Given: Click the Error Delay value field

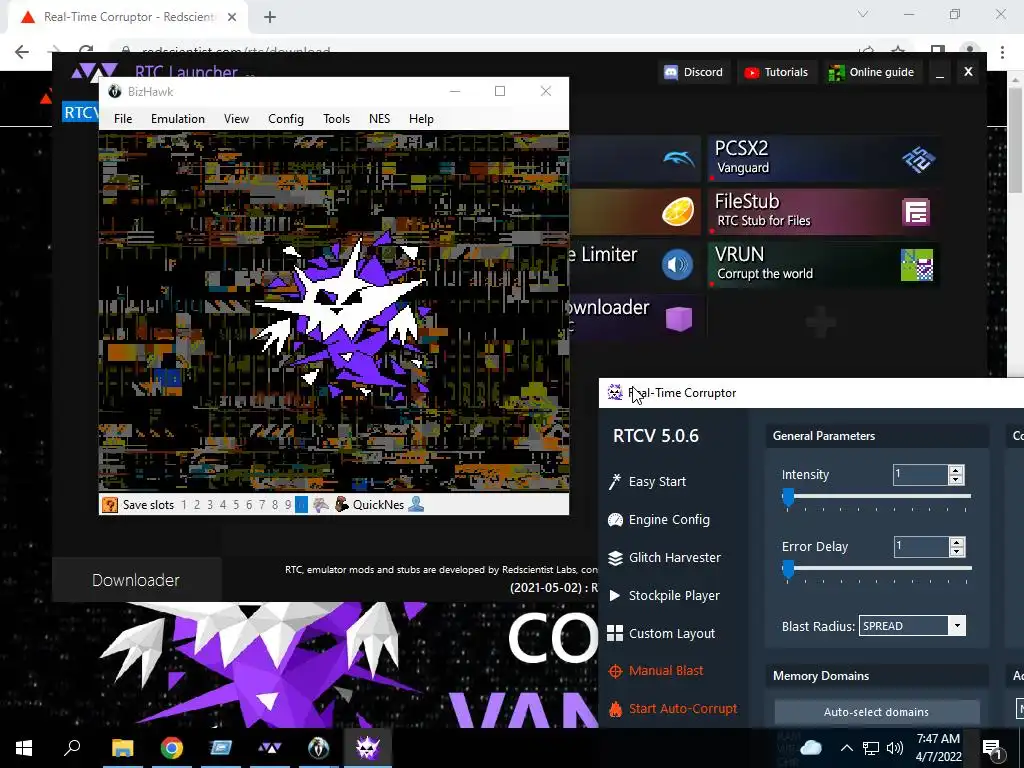Looking at the screenshot, I should tap(921, 547).
